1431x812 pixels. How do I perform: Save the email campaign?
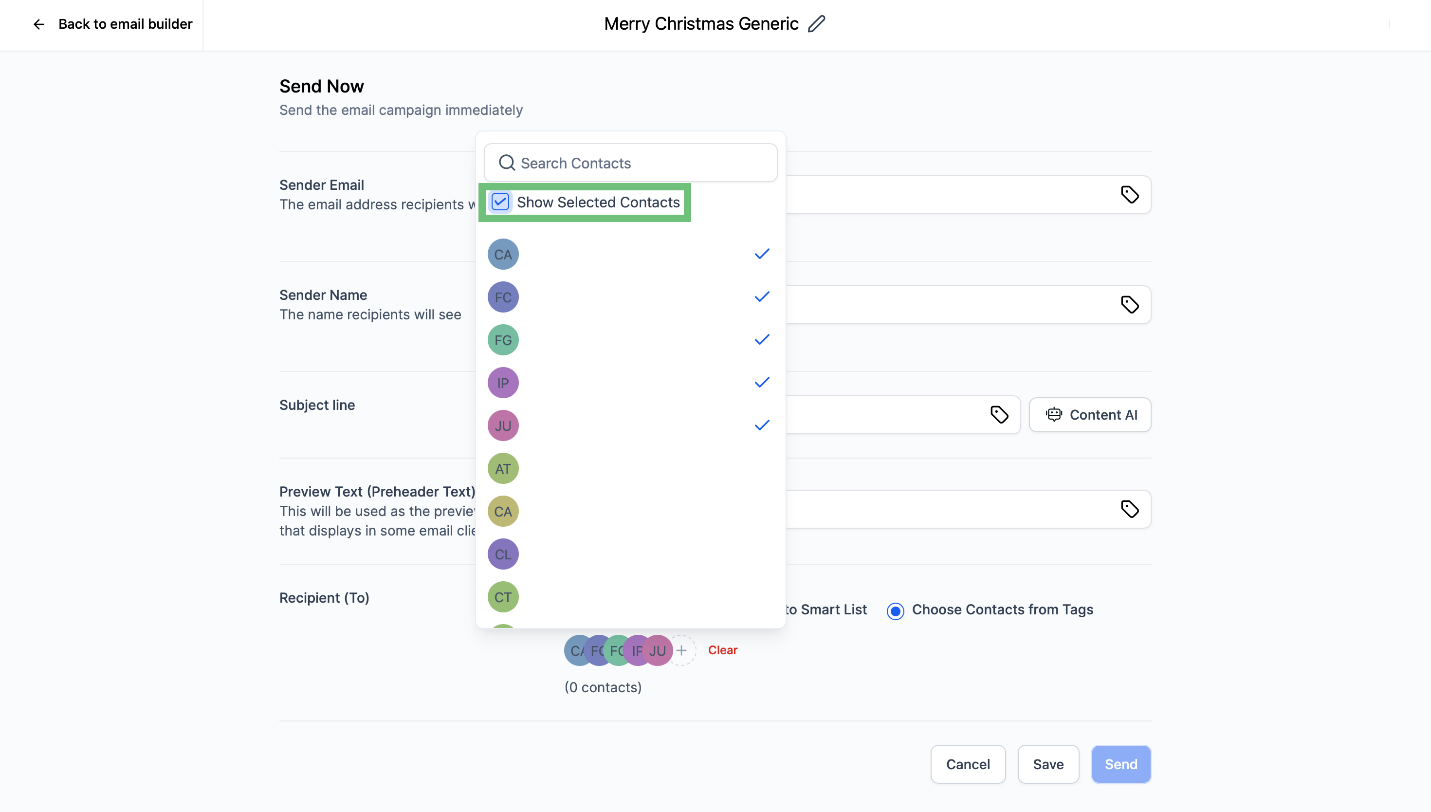coord(1048,764)
